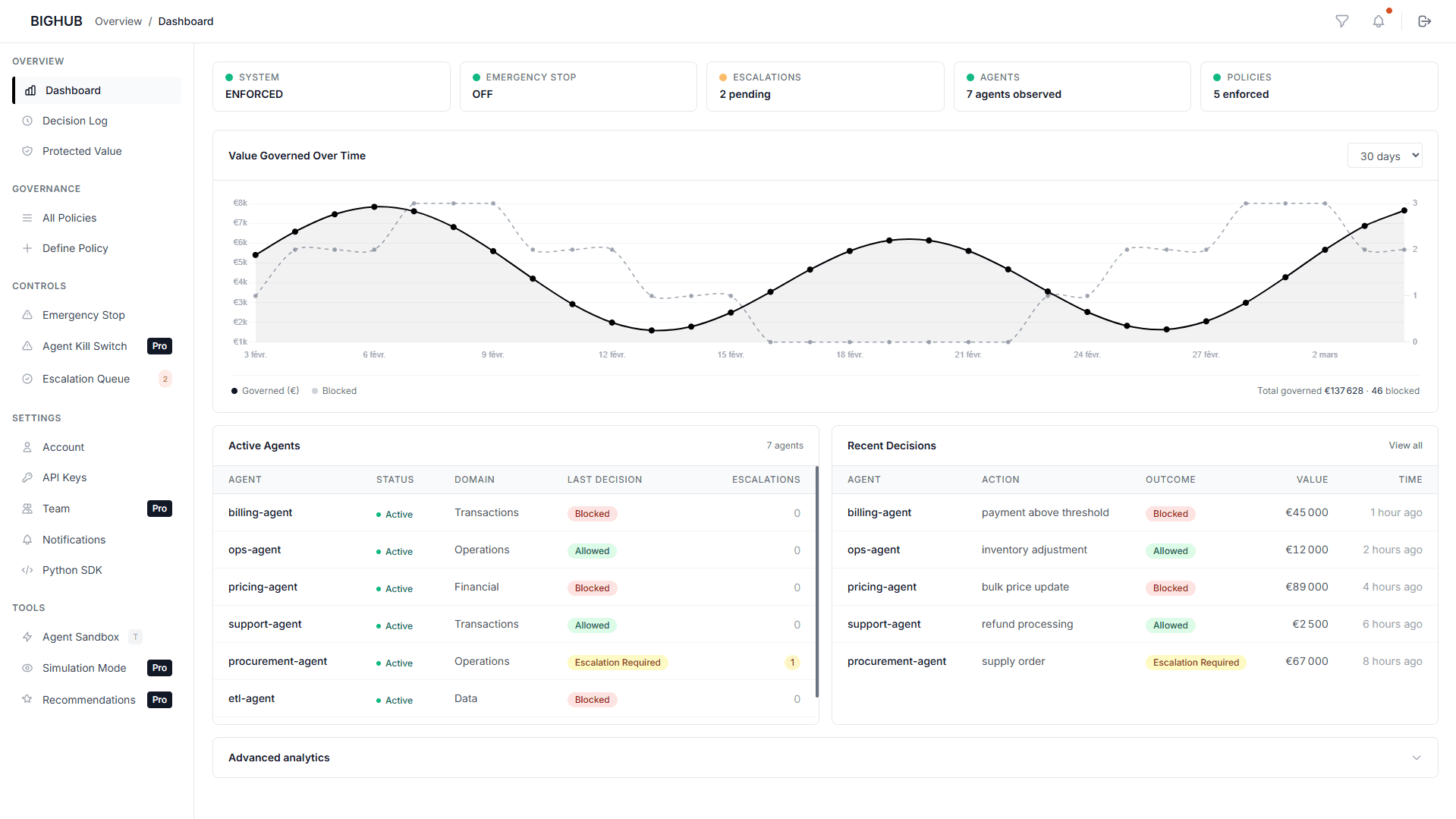Toggle the Governed legend item under the chart
This screenshot has height=819, width=1456.
point(265,390)
